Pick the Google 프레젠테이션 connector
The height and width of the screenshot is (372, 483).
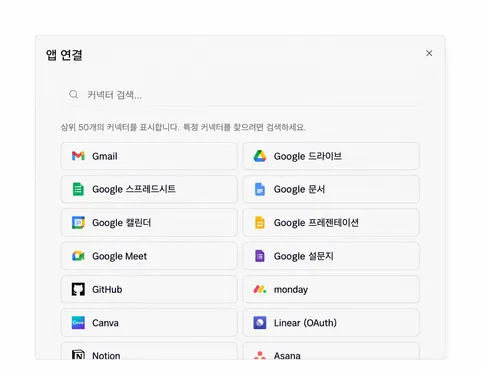[x=331, y=222]
